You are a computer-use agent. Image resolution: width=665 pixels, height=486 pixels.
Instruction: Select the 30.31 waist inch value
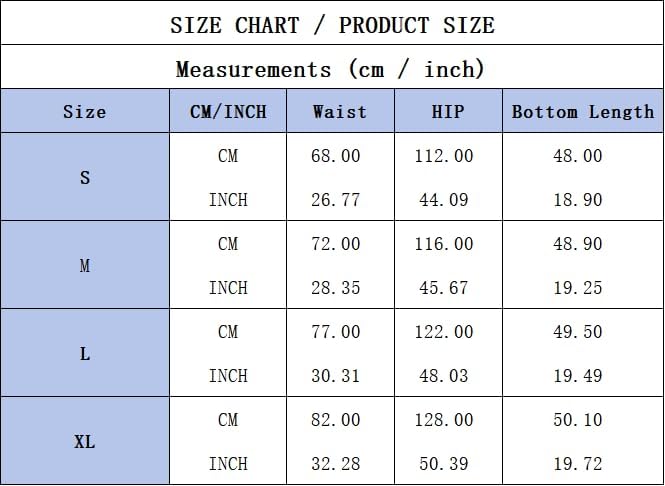335,376
